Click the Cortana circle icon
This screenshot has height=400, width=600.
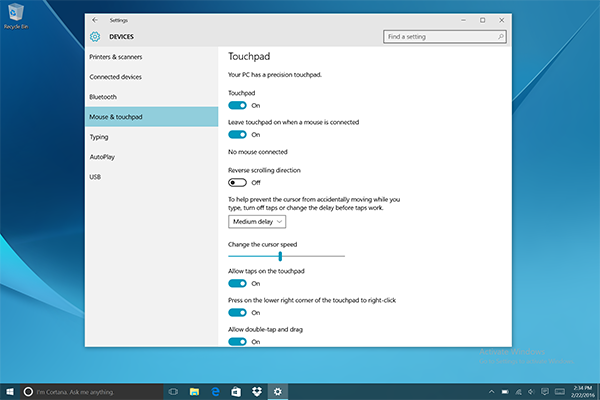(x=28, y=392)
